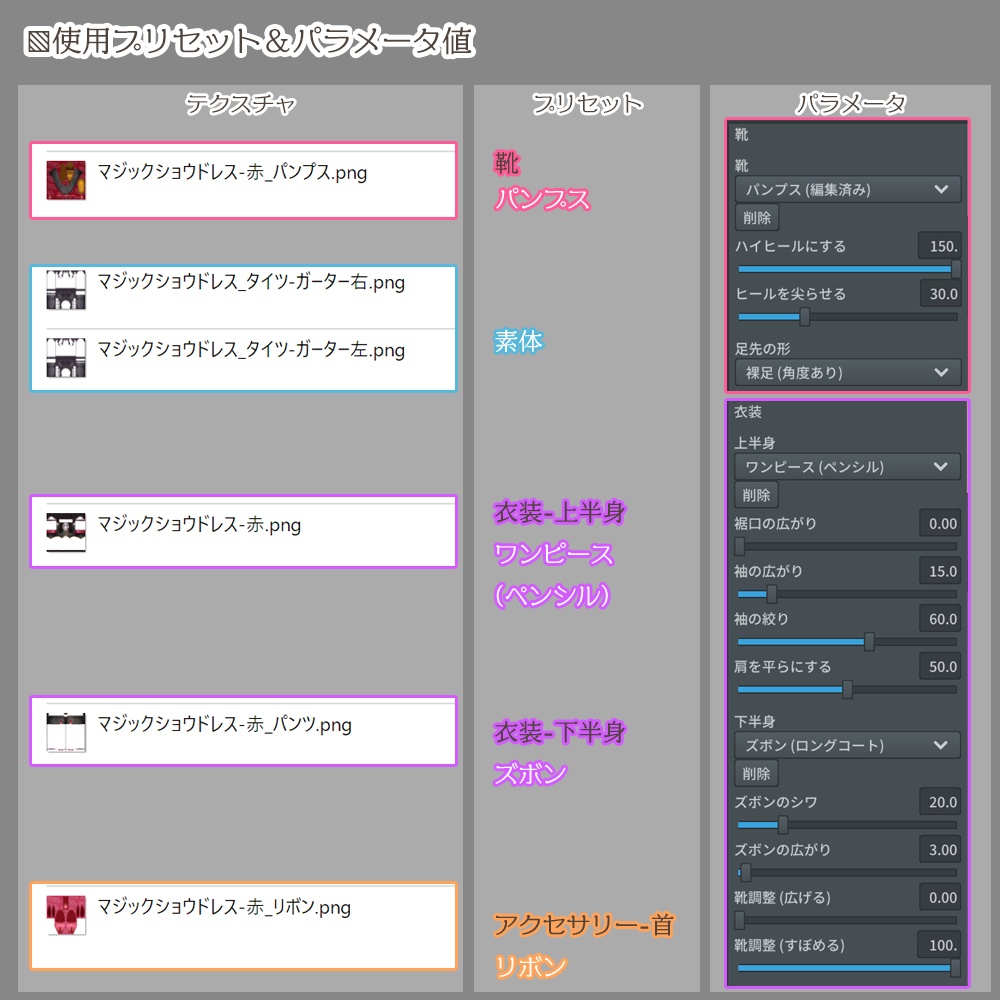Viewport: 1000px width, 1000px height.
Task: Click the 靴調整 (すぼめる) value field
Action: 940,945
